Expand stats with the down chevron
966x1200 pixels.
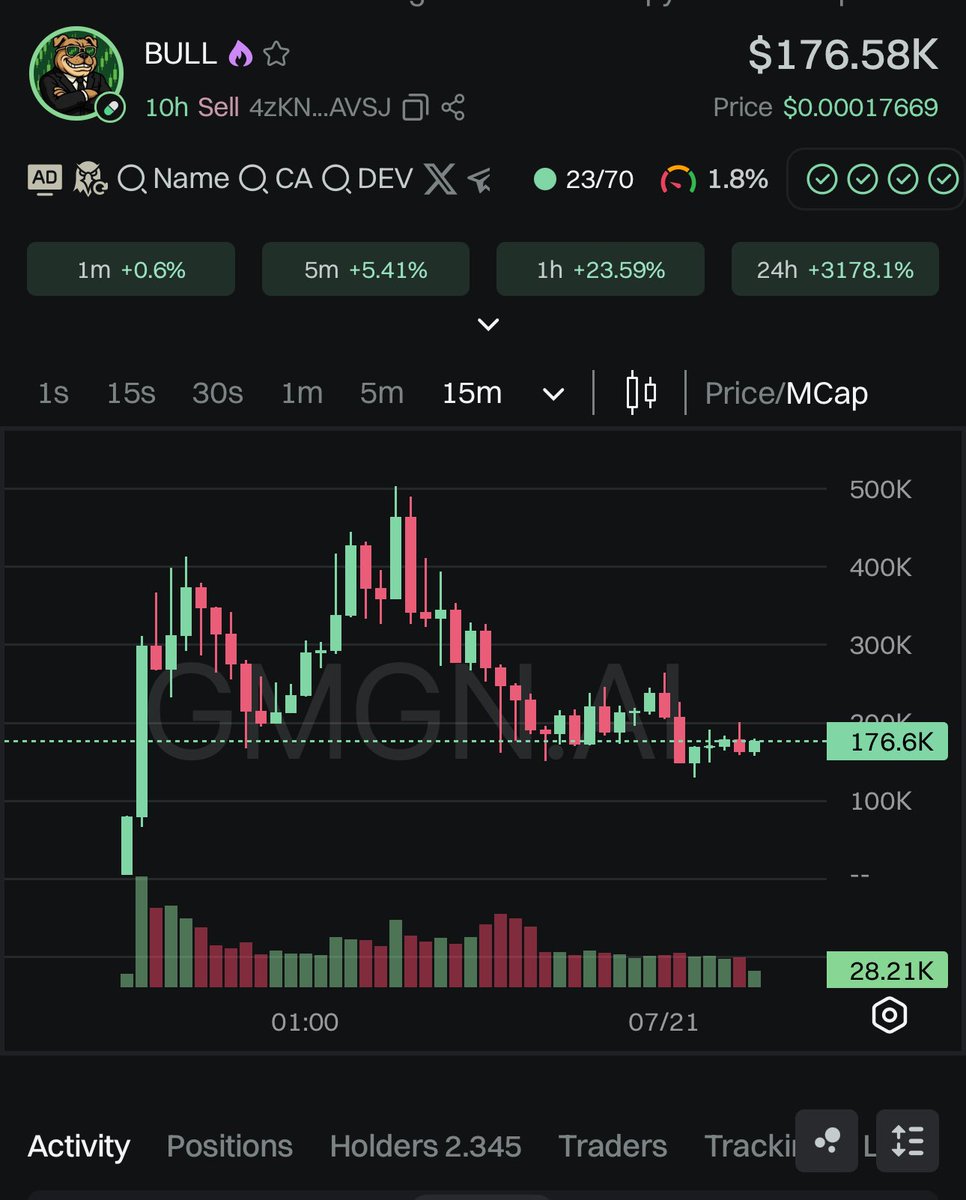(488, 325)
